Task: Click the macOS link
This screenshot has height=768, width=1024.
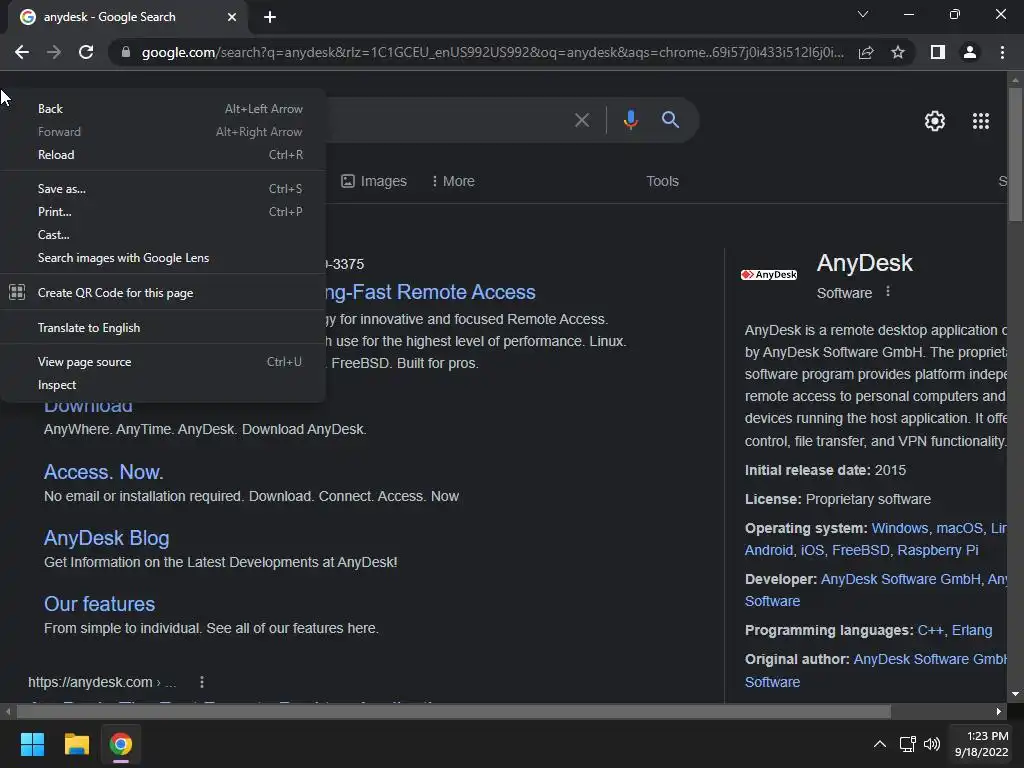Action: click(959, 528)
